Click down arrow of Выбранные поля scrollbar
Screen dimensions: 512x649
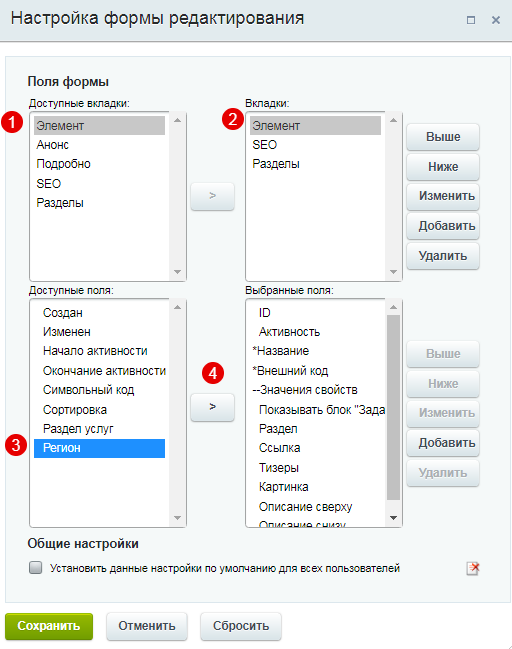[x=393, y=518]
